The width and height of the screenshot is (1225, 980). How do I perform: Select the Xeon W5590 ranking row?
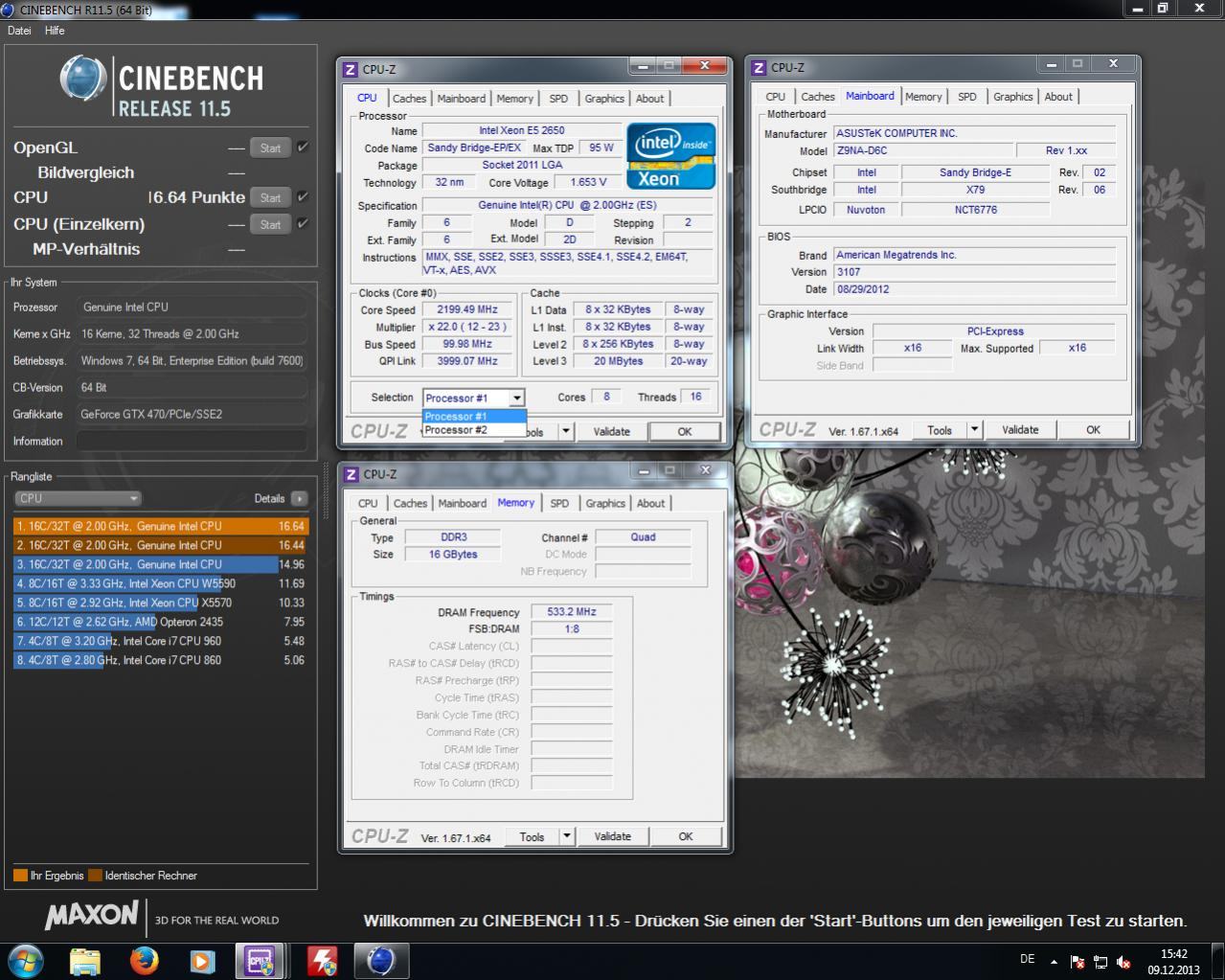pyautogui.click(x=160, y=583)
